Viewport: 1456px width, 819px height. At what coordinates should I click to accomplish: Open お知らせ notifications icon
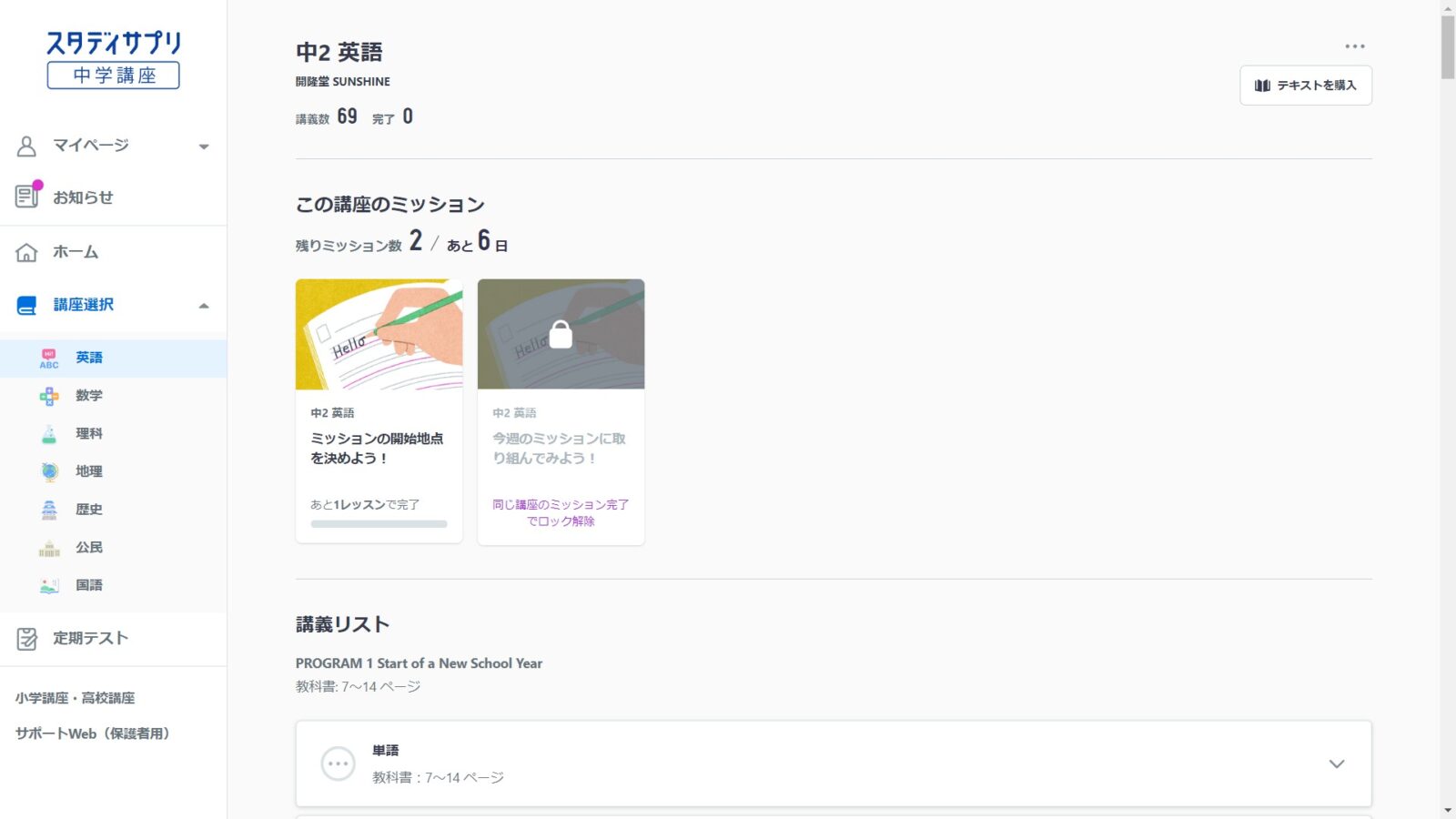[27, 196]
